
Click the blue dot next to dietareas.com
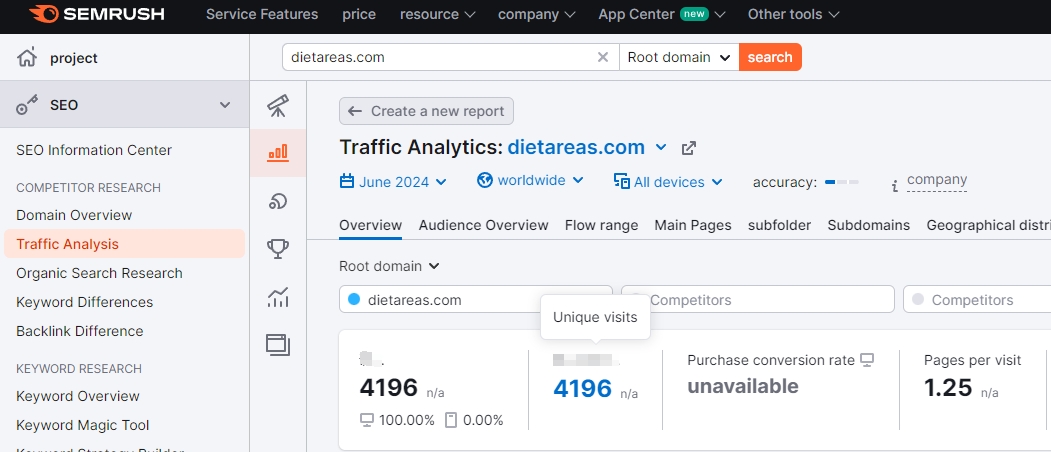click(354, 299)
